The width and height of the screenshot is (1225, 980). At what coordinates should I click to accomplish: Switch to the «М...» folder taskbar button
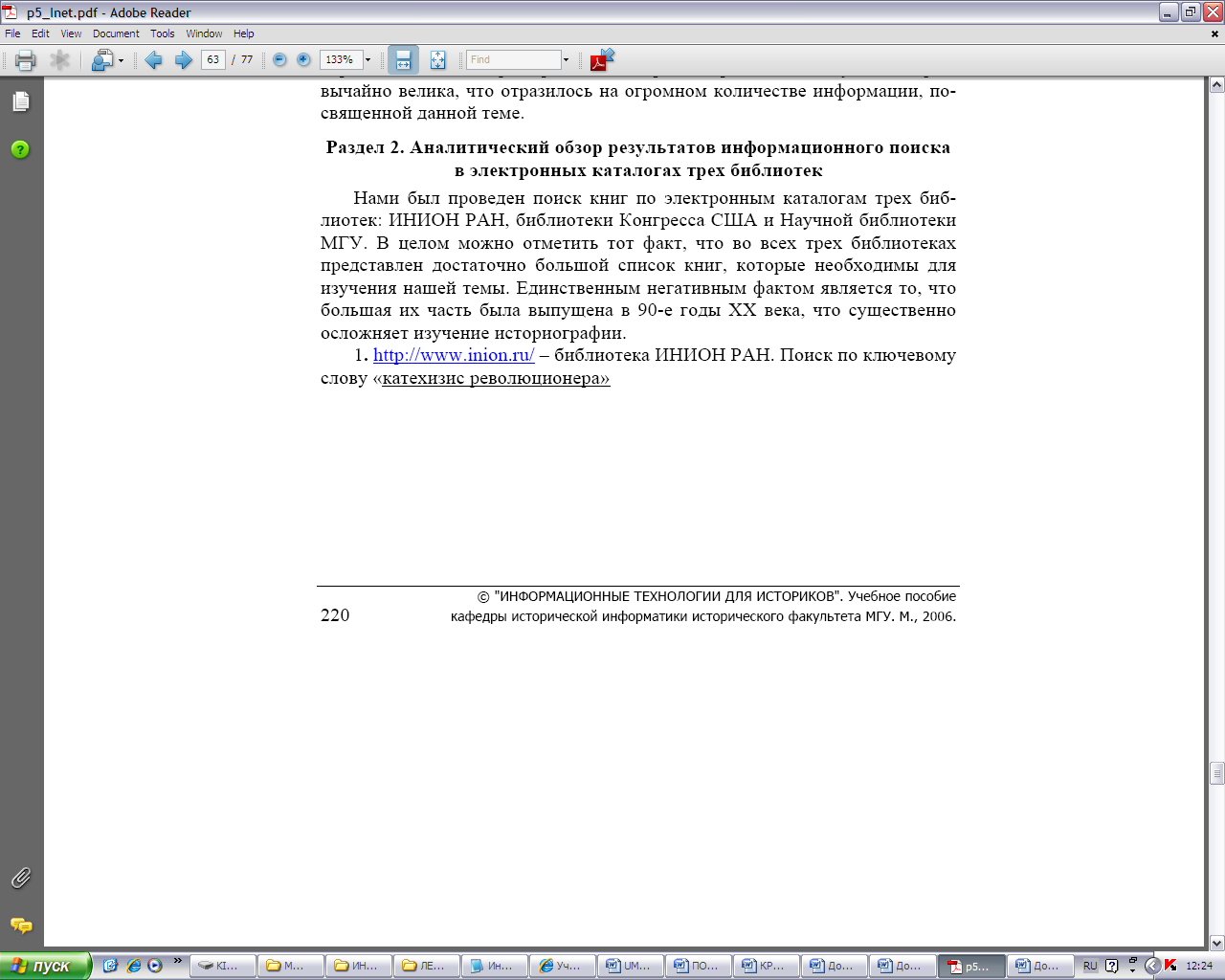(x=291, y=966)
